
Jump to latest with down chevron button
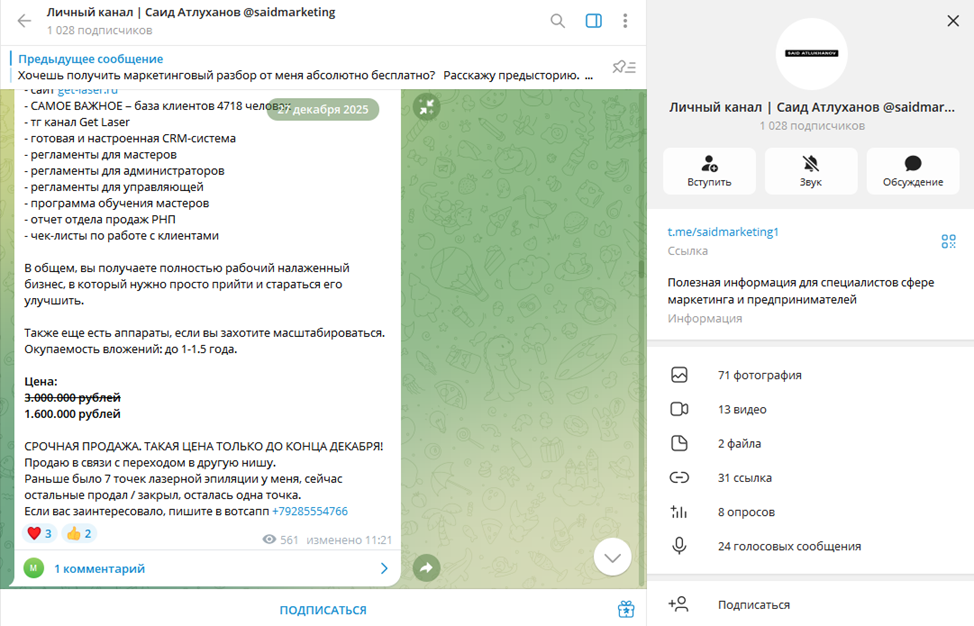point(612,557)
